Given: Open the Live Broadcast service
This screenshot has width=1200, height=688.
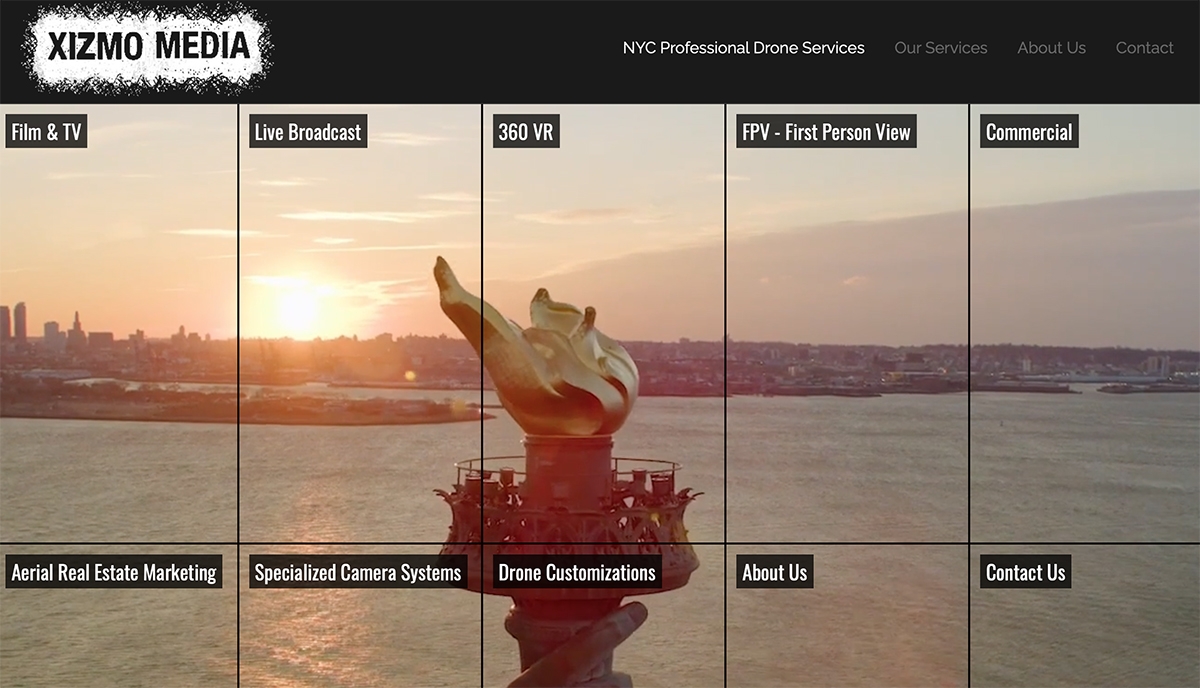Looking at the screenshot, I should (308, 132).
